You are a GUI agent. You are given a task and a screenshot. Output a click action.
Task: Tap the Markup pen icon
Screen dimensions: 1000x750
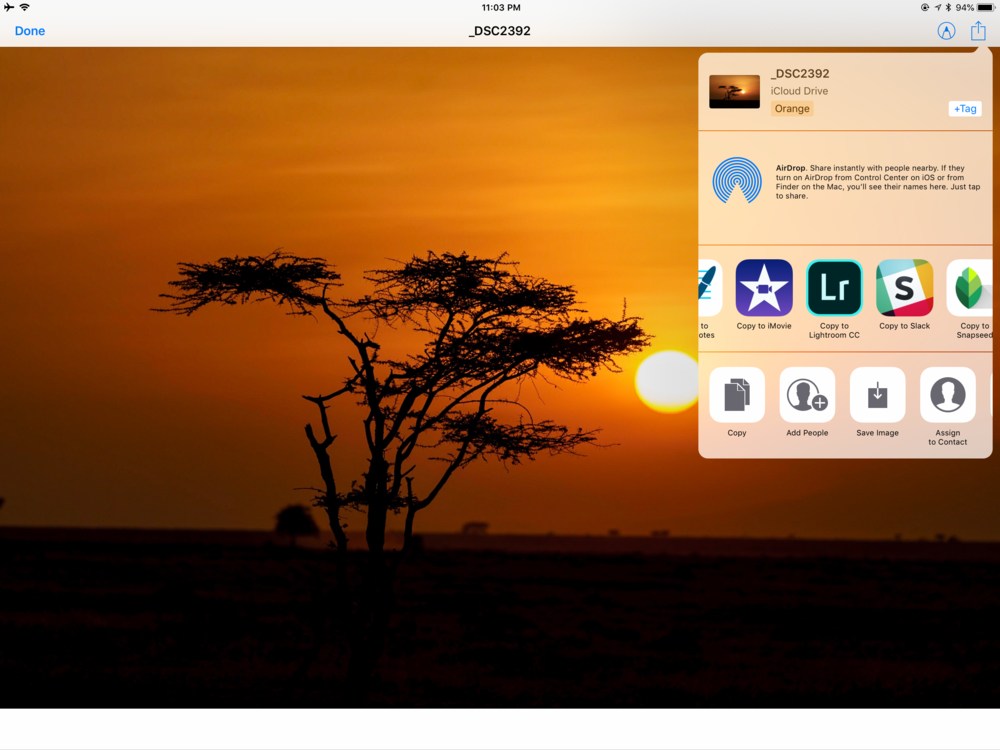(946, 31)
